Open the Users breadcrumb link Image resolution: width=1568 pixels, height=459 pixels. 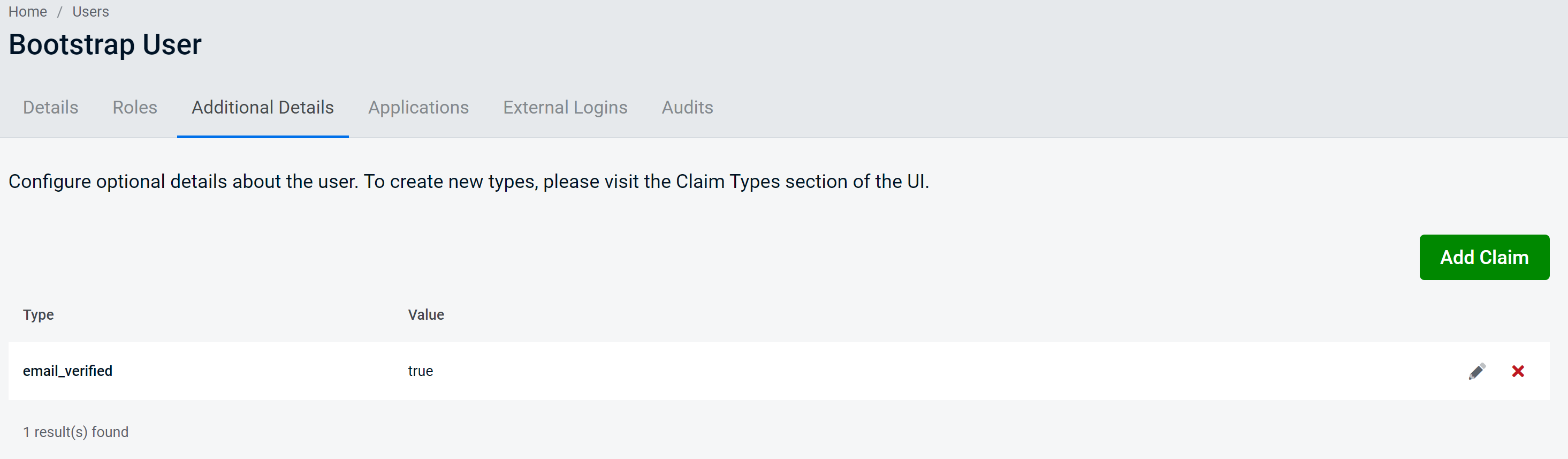pyautogui.click(x=90, y=11)
